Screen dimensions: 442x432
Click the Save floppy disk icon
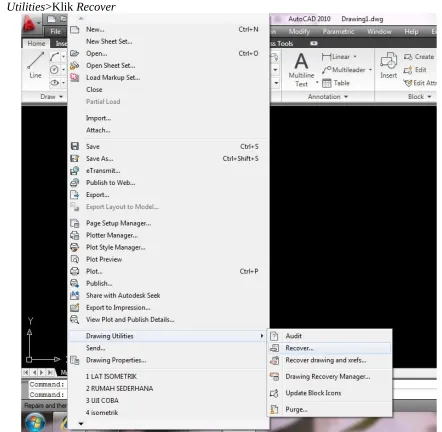point(75,146)
